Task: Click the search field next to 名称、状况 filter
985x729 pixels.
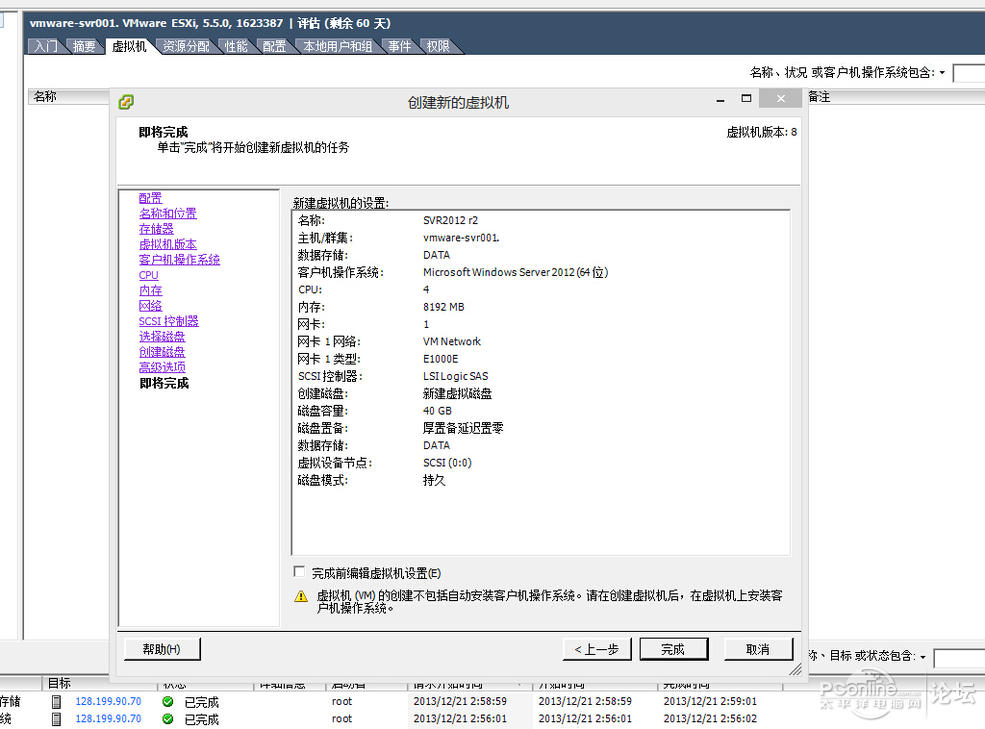Action: pyautogui.click(x=969, y=73)
